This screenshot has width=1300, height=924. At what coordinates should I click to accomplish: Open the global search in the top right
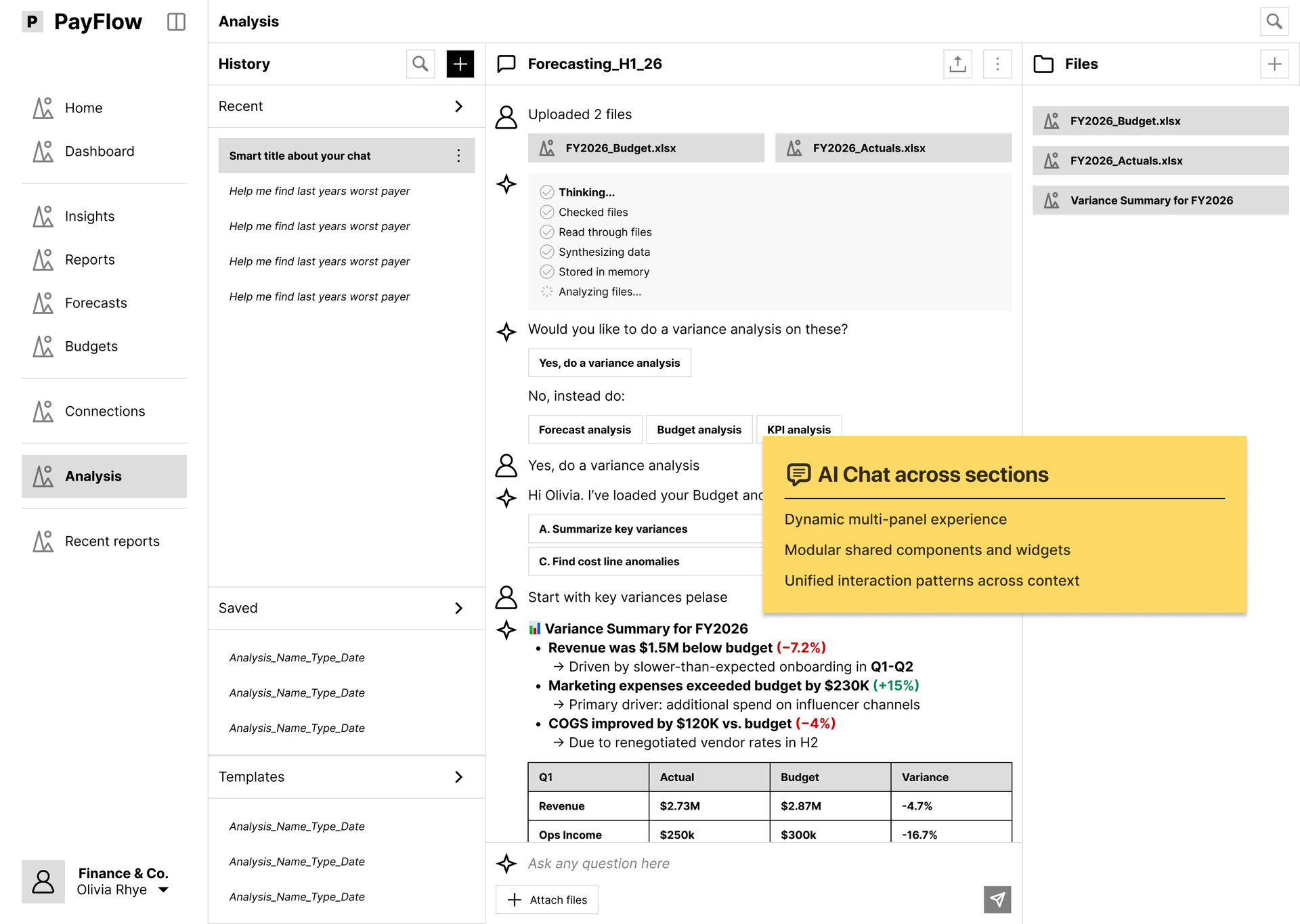pyautogui.click(x=1274, y=22)
